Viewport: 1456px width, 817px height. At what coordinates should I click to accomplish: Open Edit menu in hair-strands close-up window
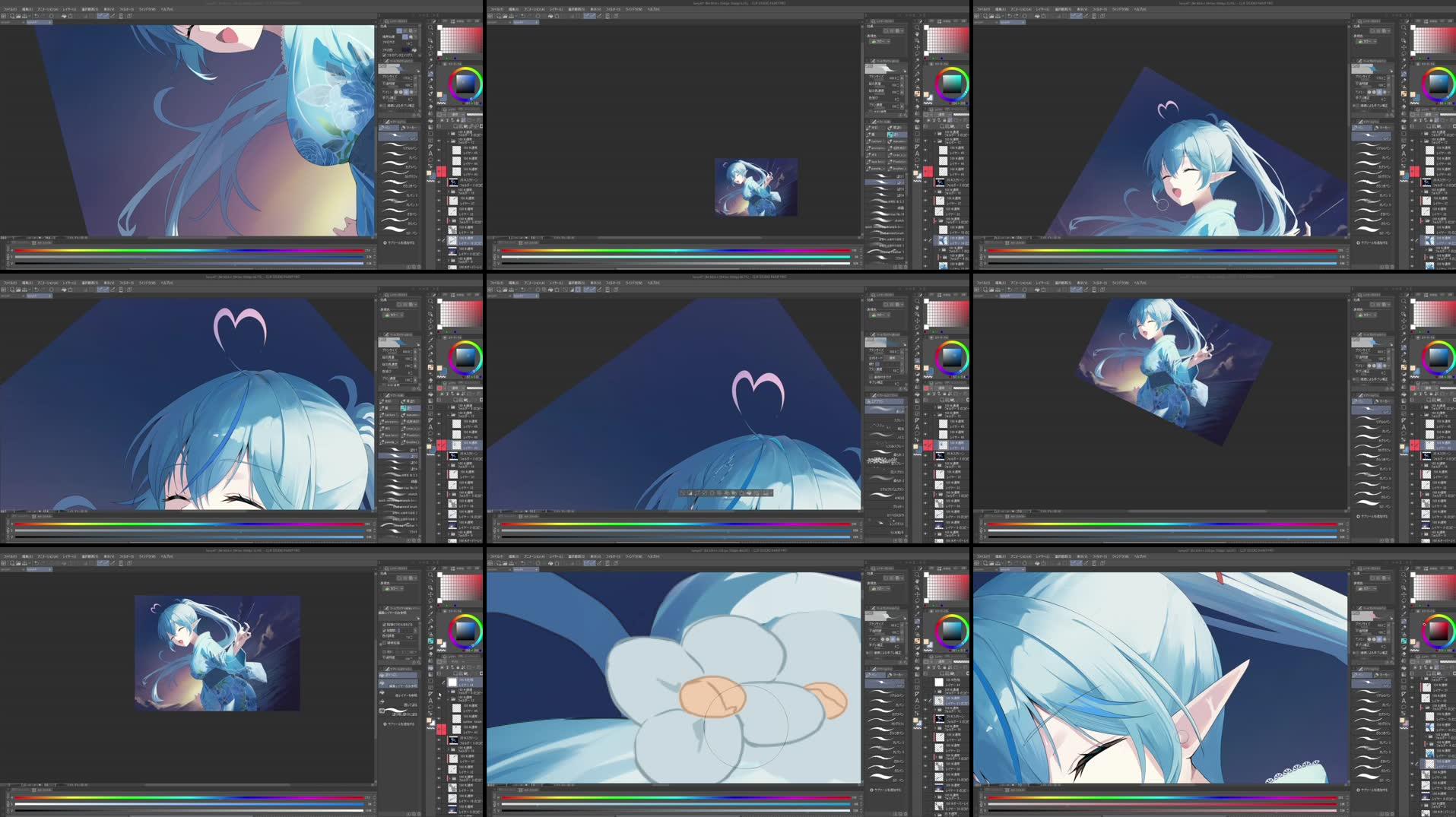[26, 9]
